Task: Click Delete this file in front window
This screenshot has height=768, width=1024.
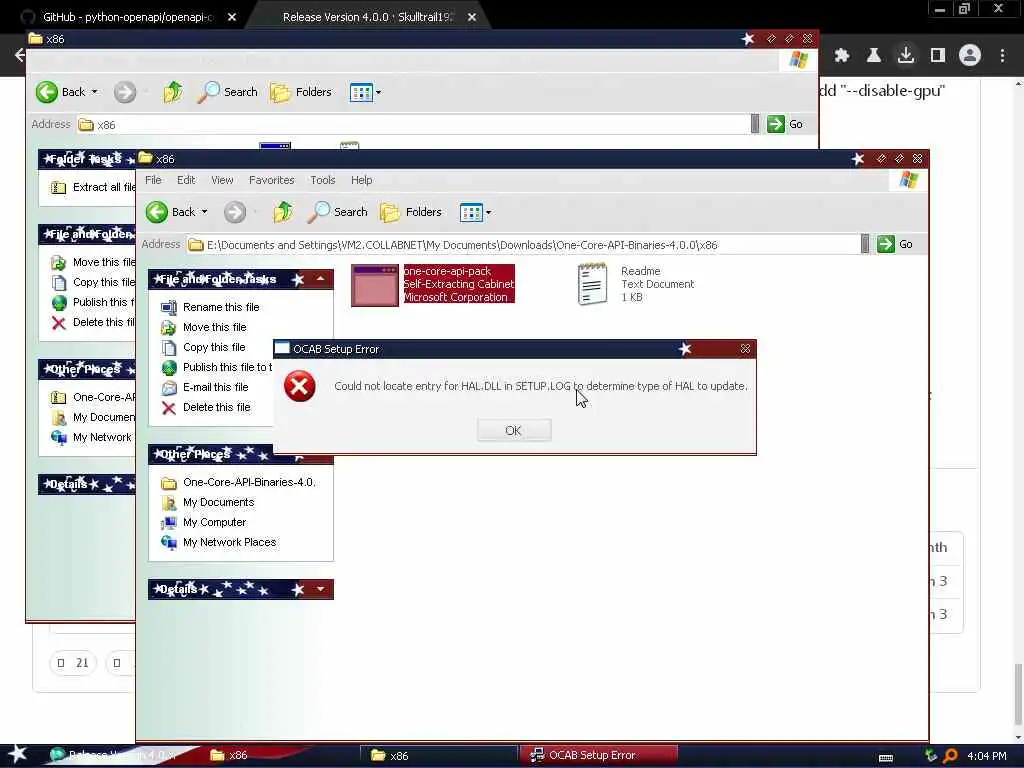Action: click(216, 408)
